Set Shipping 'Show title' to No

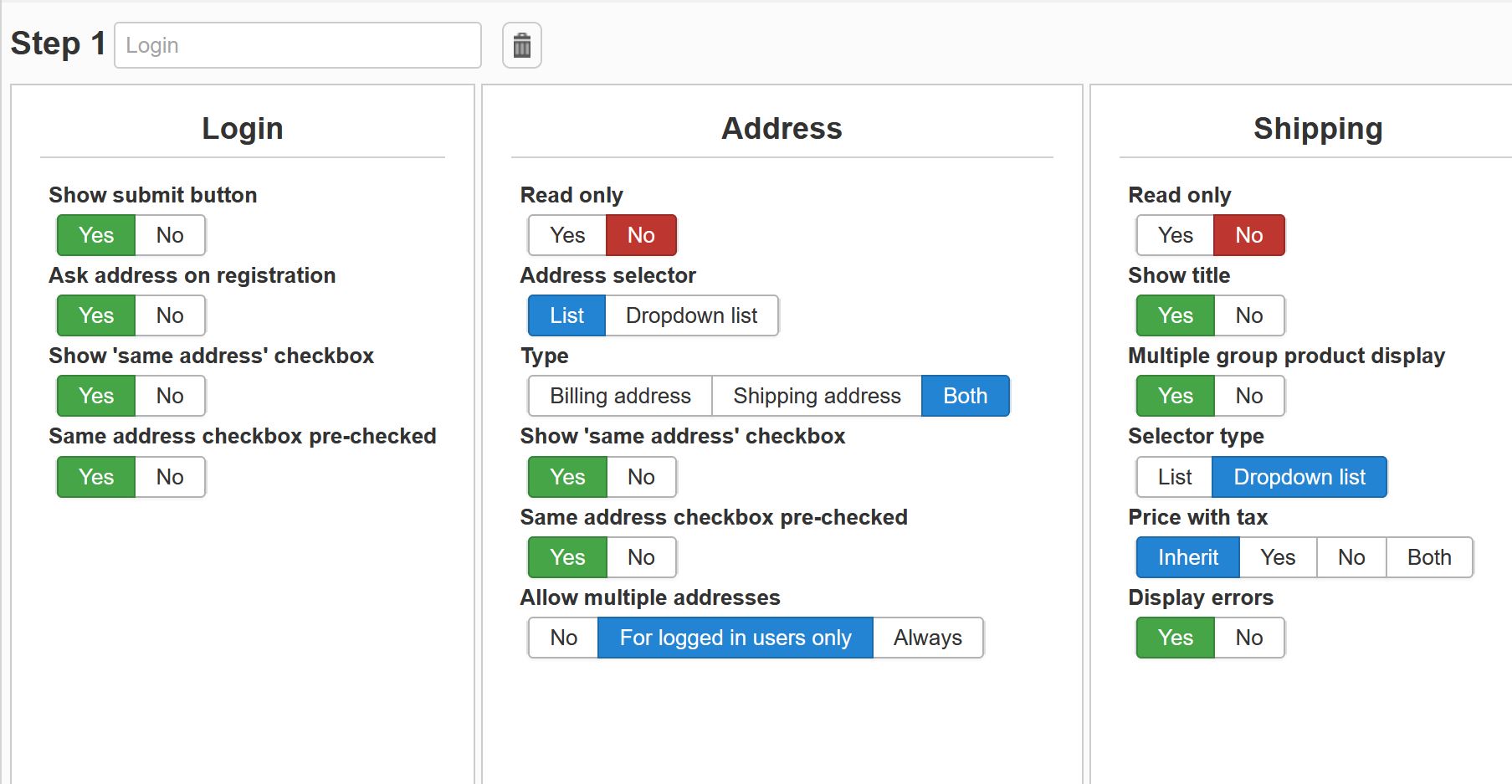tap(1248, 315)
